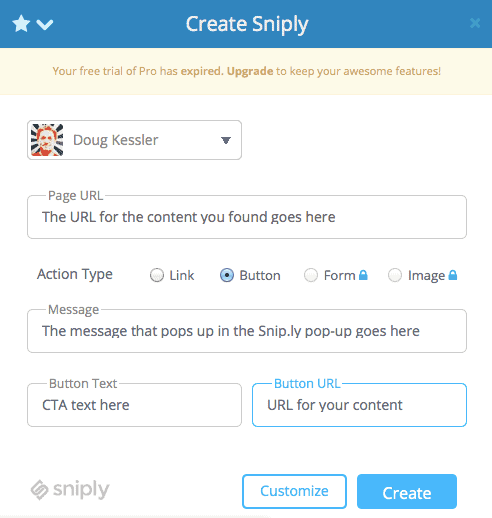Click the lock icon next to Image
Image resolution: width=492 pixels, height=518 pixels.
[x=453, y=275]
